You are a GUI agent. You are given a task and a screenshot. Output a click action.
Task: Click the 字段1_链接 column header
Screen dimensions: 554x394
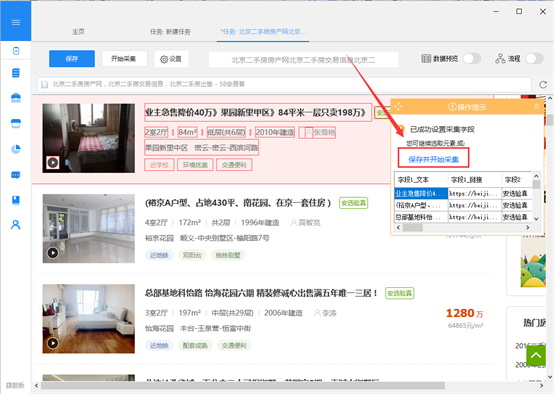coord(475,180)
